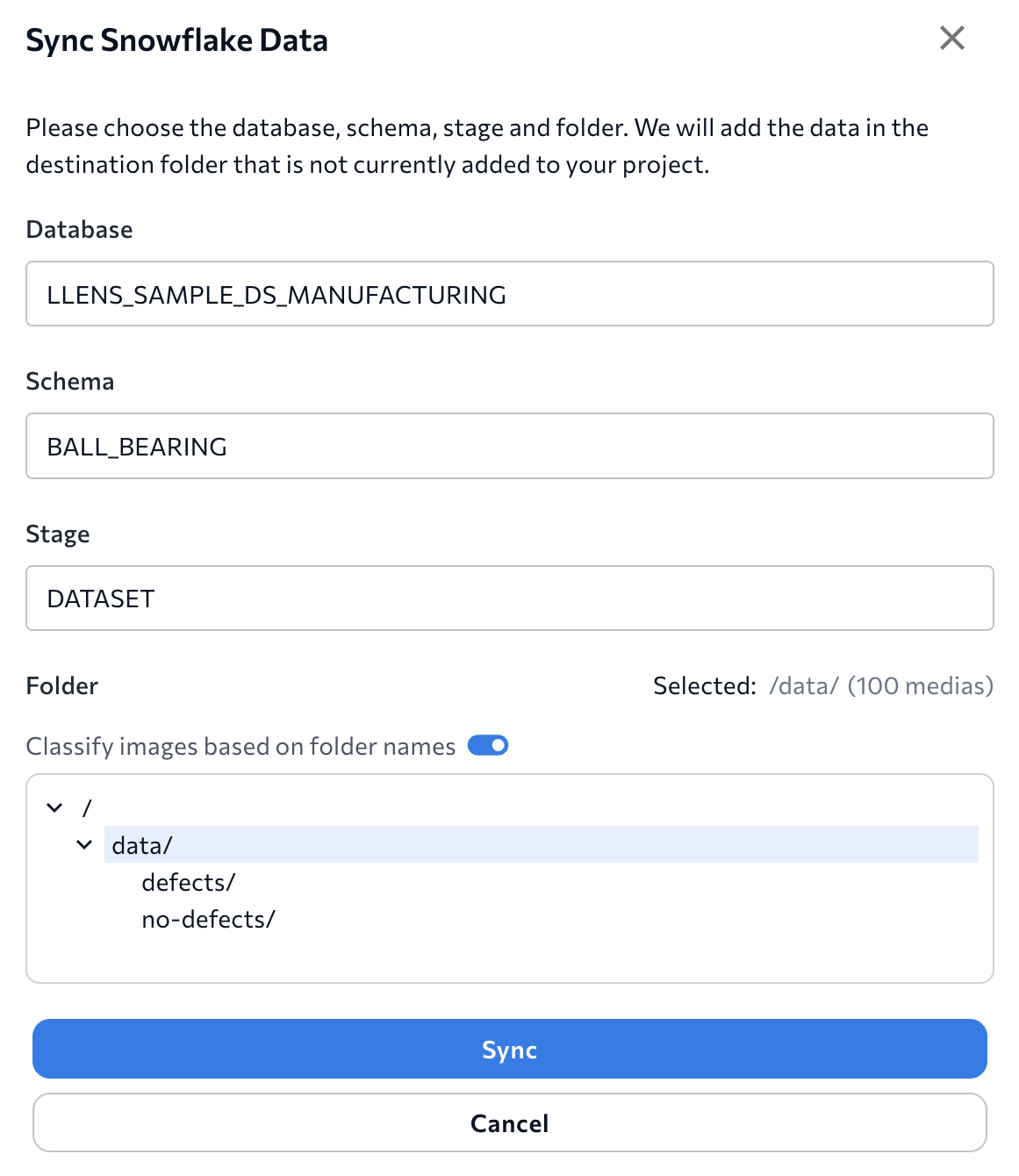
Task: Collapse the data/ folder chevron
Action: pyautogui.click(x=84, y=844)
